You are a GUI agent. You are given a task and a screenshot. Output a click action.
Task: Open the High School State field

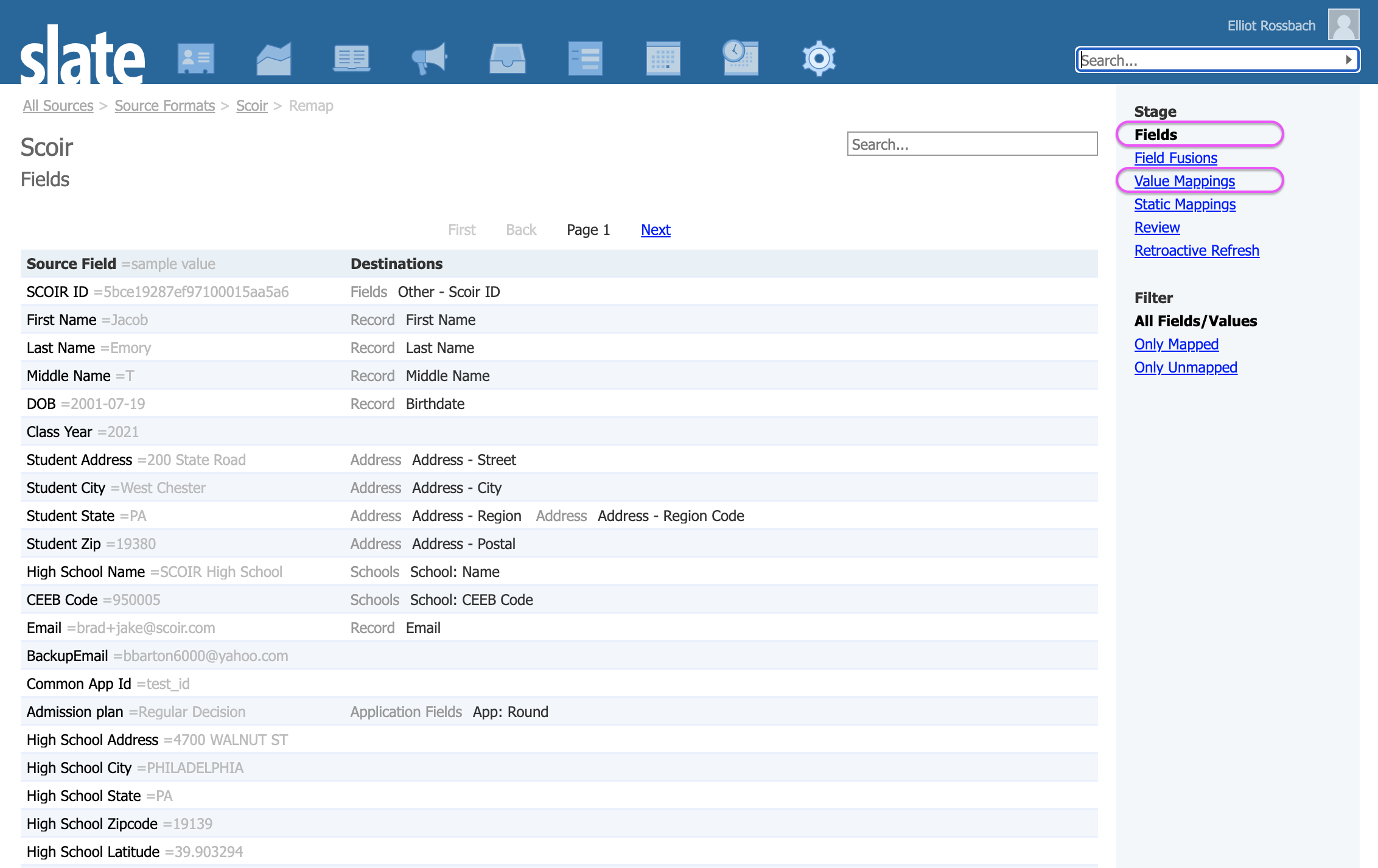(x=84, y=796)
